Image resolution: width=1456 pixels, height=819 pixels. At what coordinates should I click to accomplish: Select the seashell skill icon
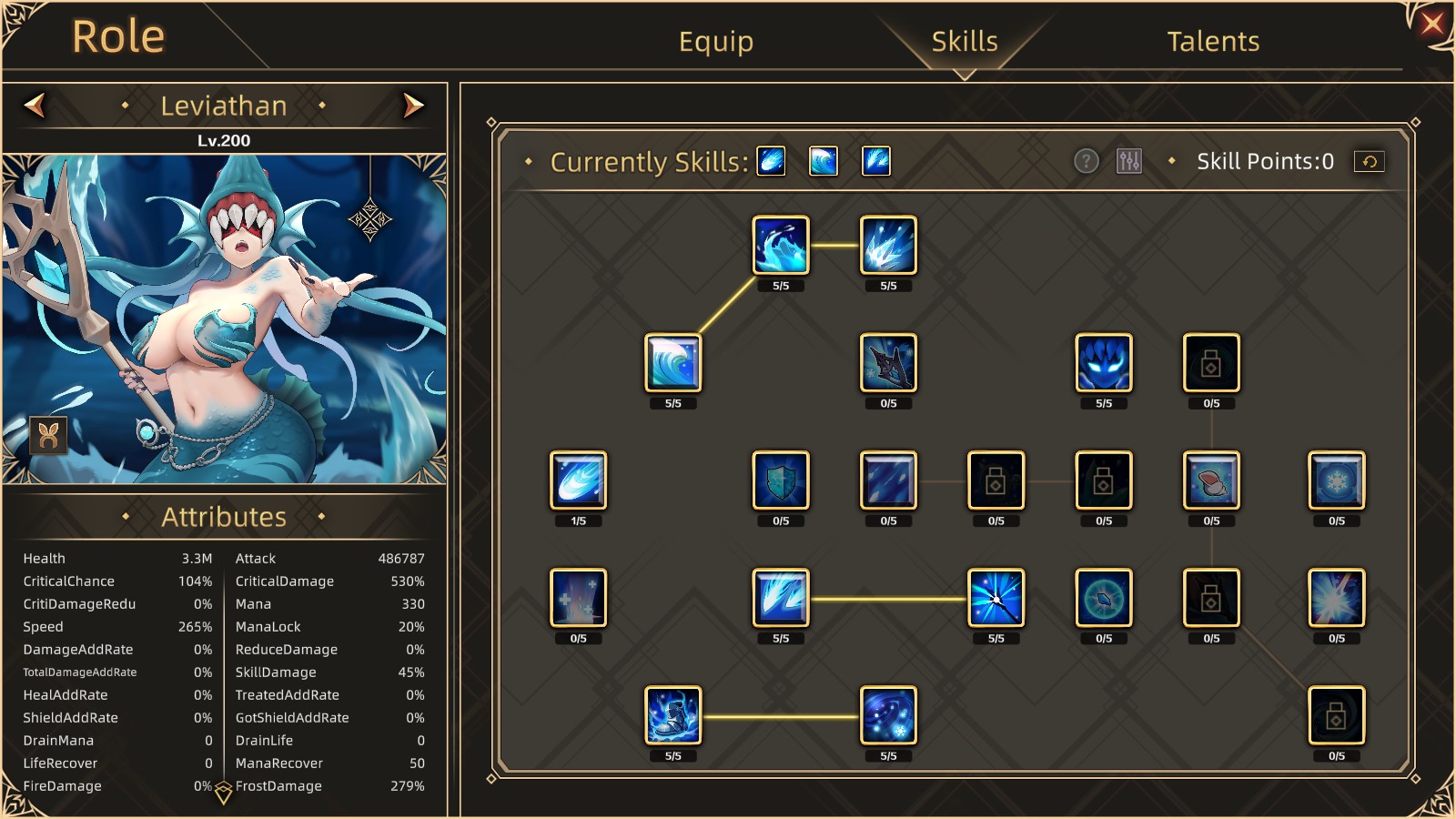1211,480
